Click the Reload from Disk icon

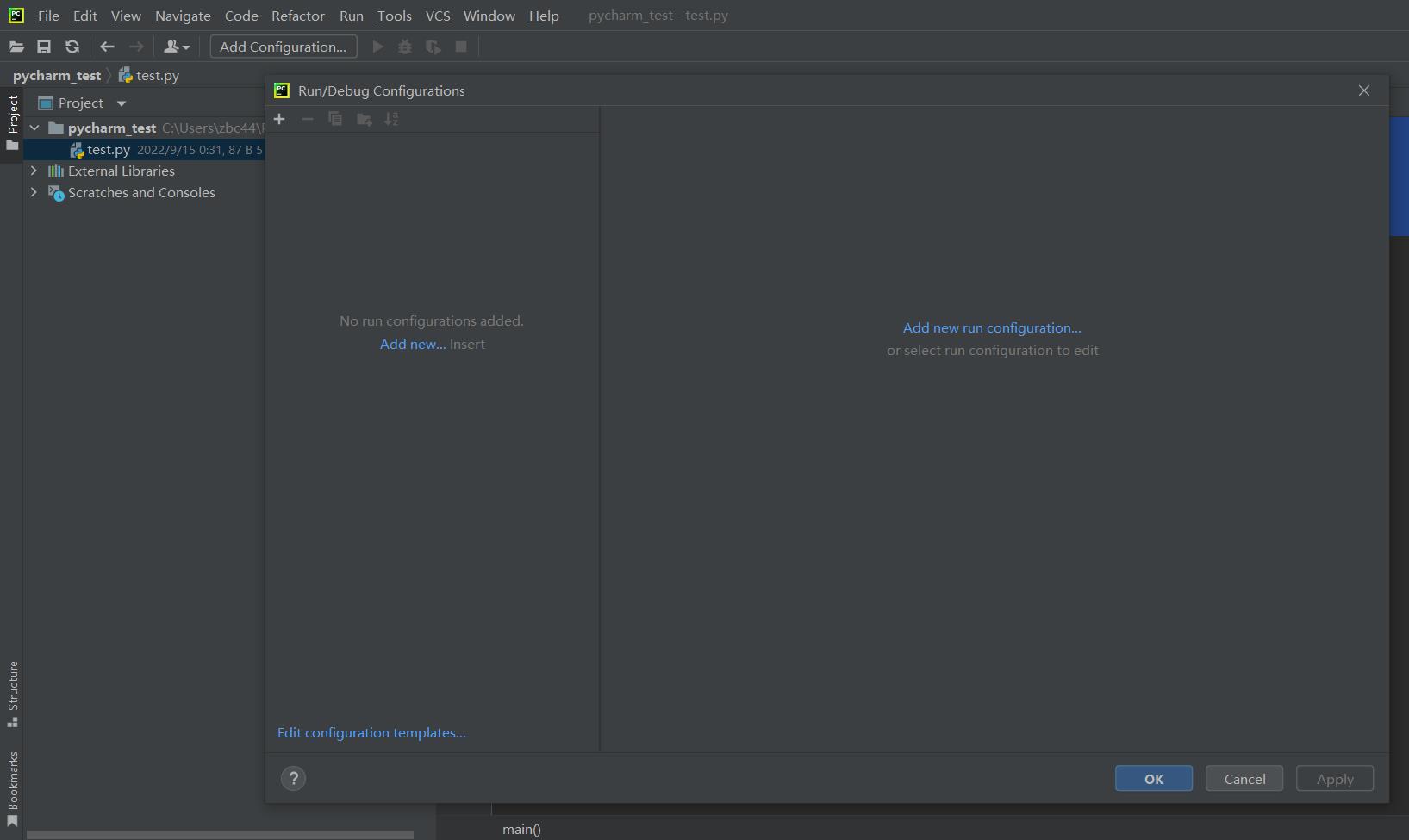point(72,47)
